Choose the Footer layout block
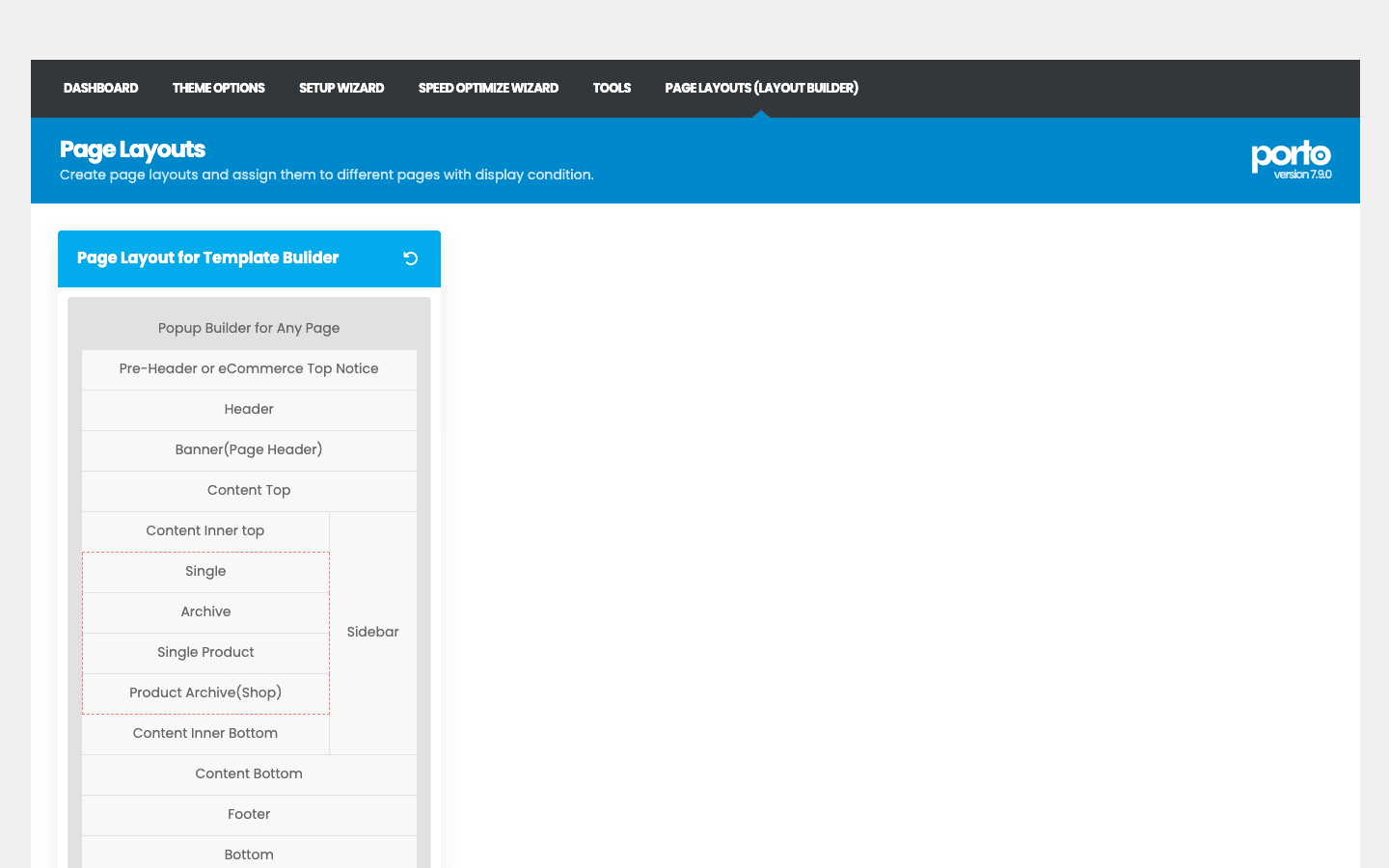The image size is (1389, 868). tap(249, 815)
